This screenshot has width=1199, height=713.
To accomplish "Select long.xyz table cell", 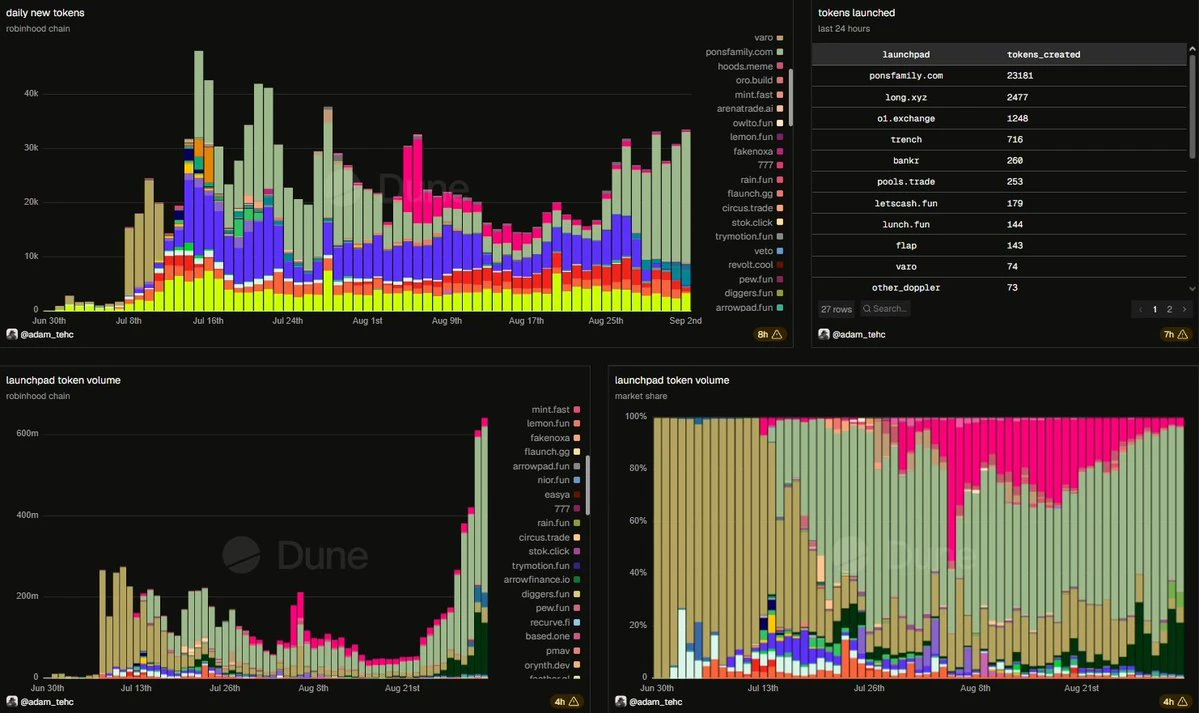I will pyautogui.click(x=906, y=97).
